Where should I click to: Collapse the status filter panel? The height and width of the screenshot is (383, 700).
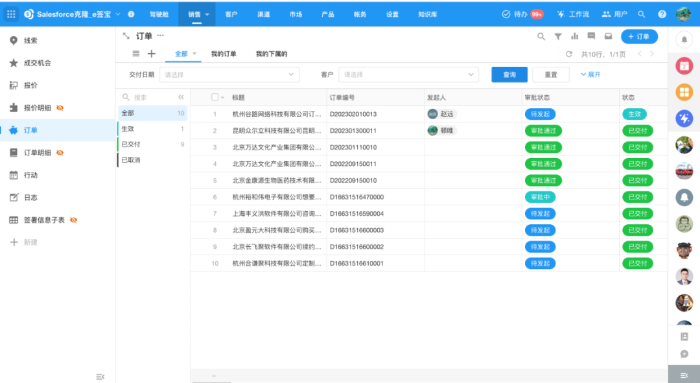(x=181, y=97)
